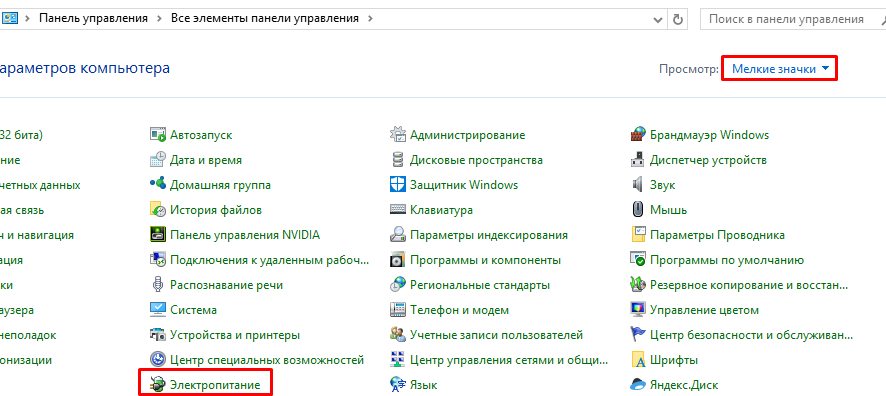The image size is (886, 396).
Task: Click the Центр безопасности flag icon
Action: (x=638, y=334)
